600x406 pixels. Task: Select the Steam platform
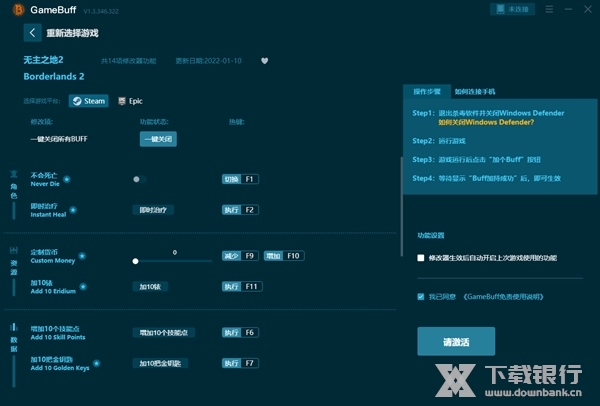88,101
